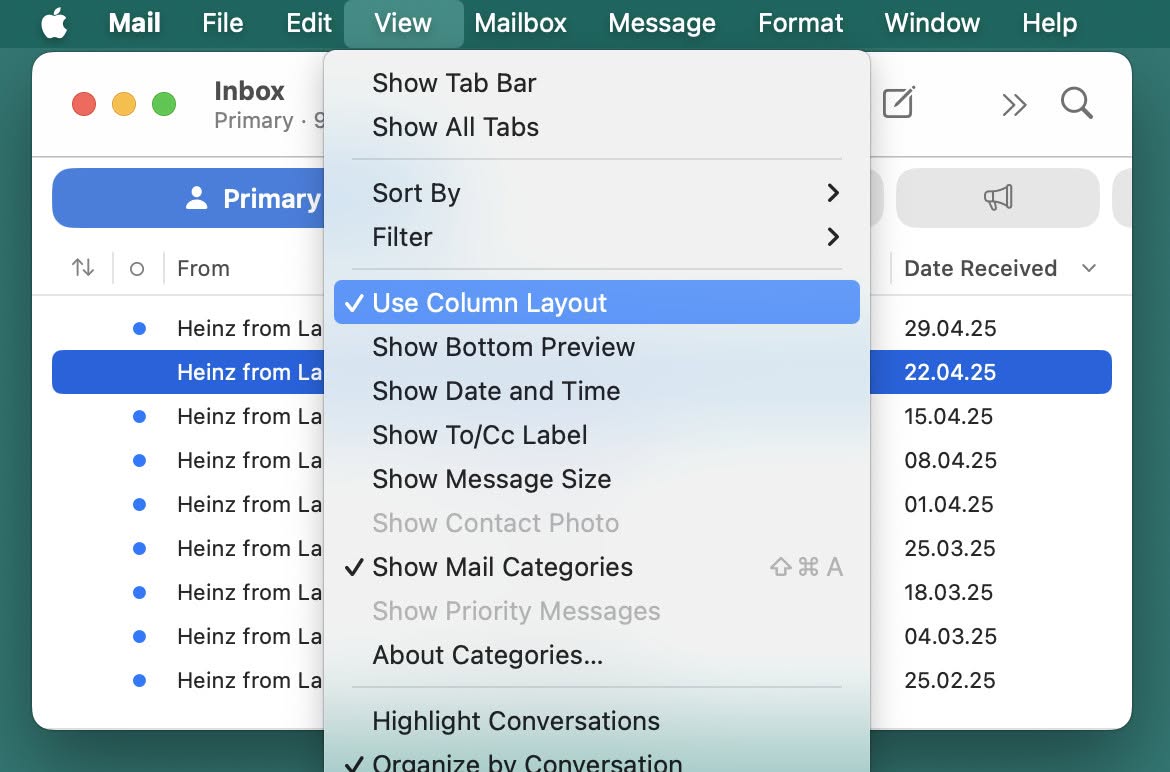Screen dimensions: 1170x772
Task: Choose Show Tab Bar
Action: click(597, 83)
